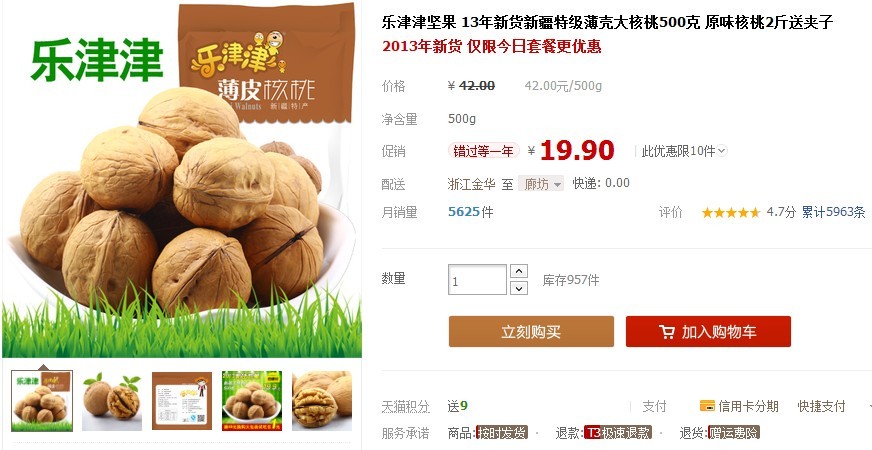The image size is (872, 450).
Task: Click the 5625 monthly sales count
Action: (464, 212)
